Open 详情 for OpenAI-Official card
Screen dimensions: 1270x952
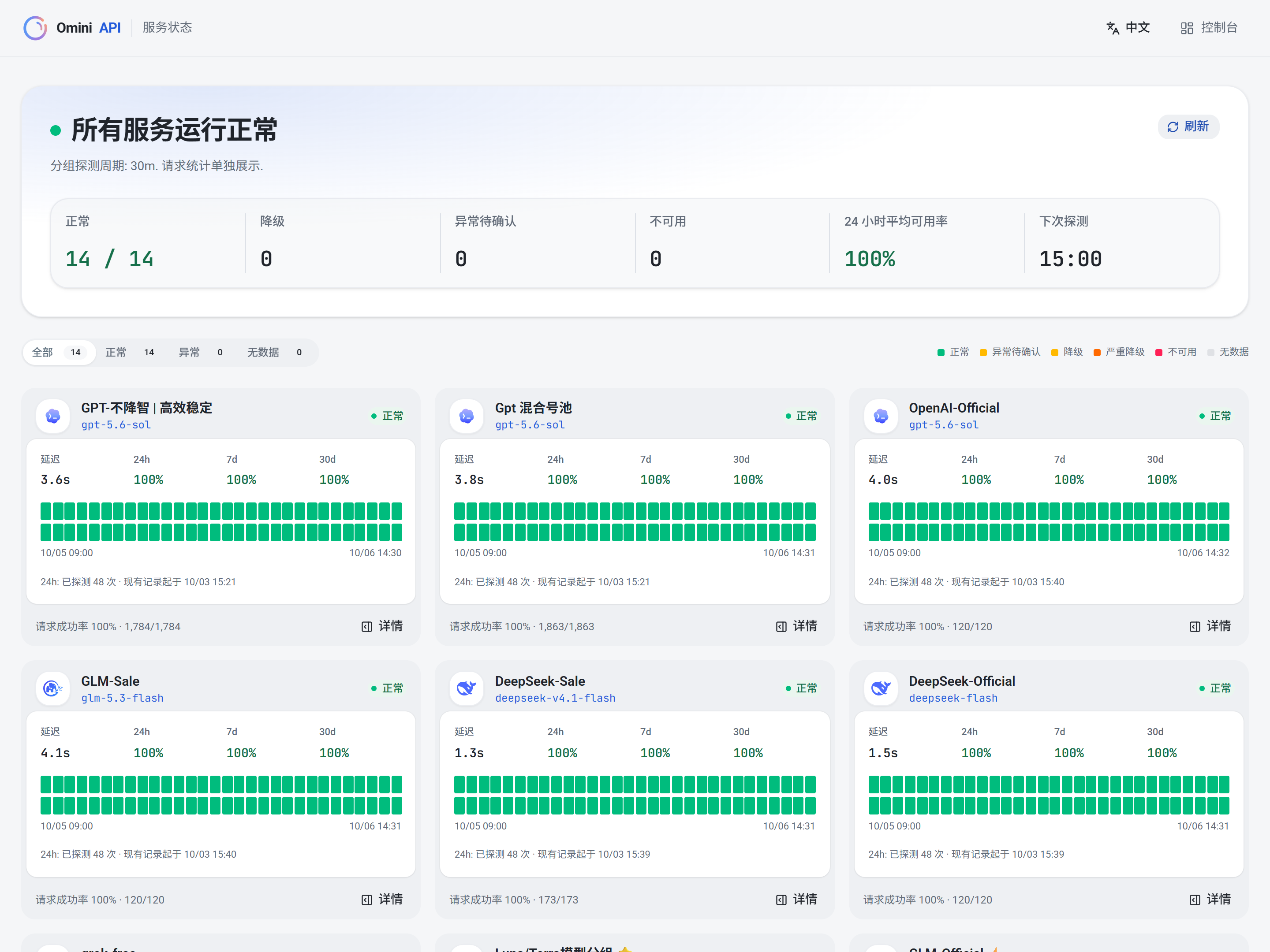tap(1210, 627)
